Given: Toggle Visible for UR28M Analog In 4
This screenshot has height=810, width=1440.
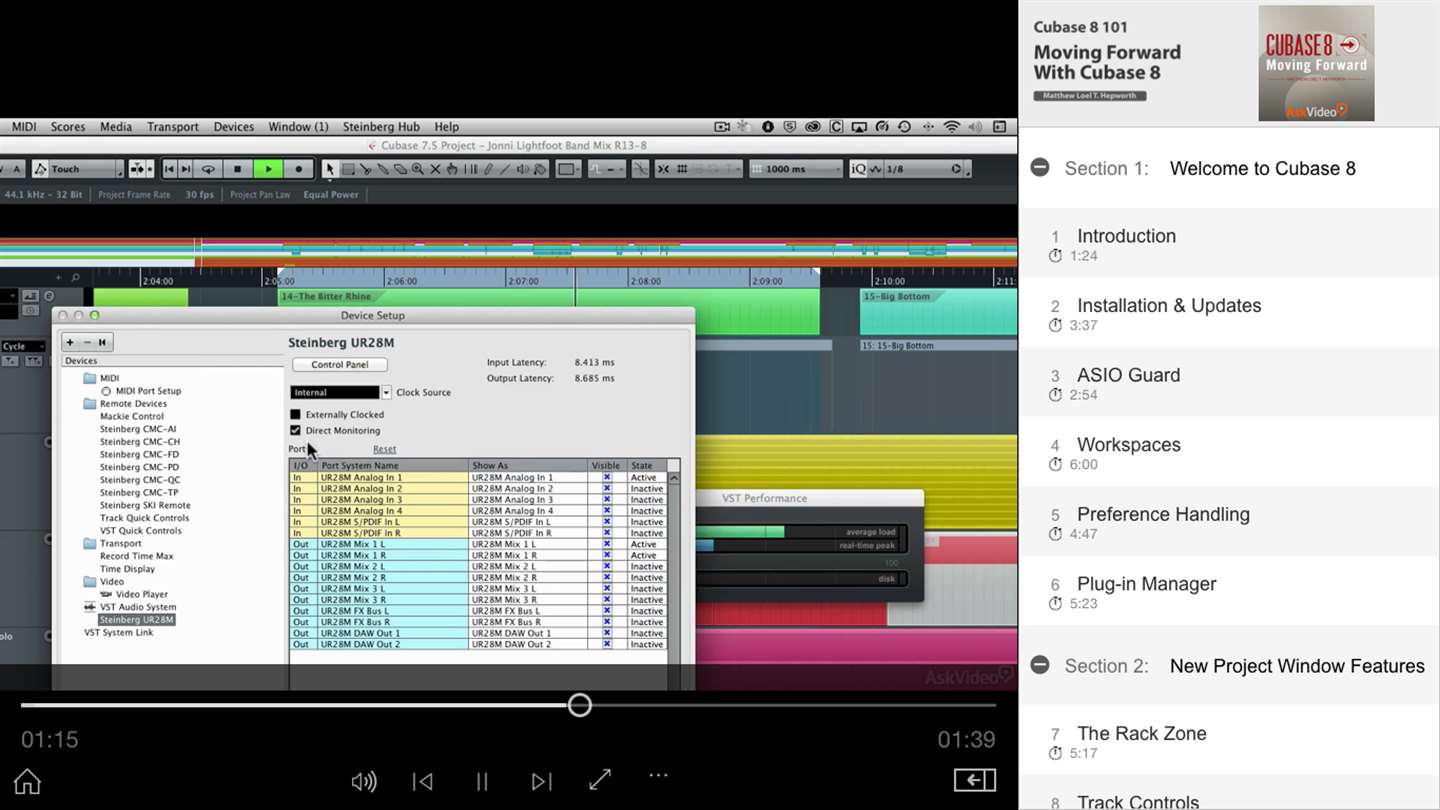Looking at the screenshot, I should [606, 511].
